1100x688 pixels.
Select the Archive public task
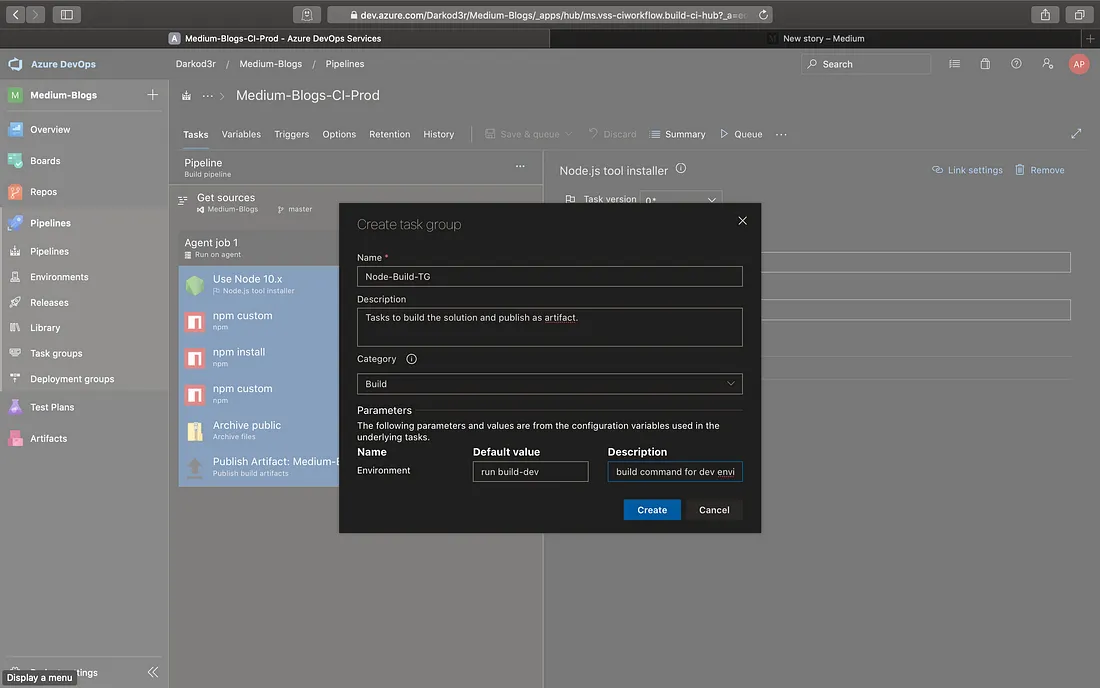click(260, 430)
